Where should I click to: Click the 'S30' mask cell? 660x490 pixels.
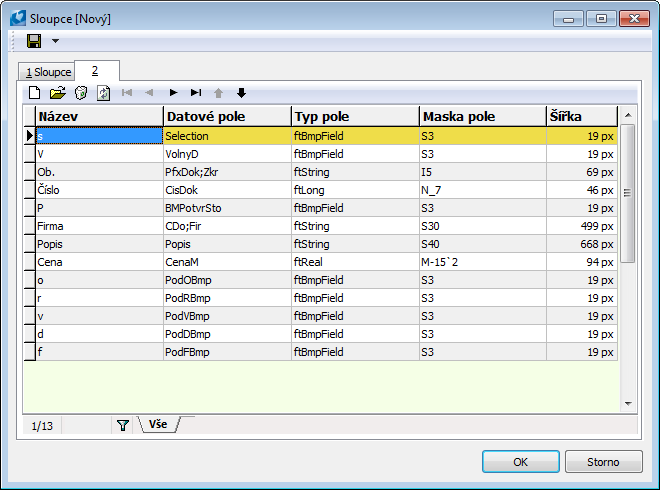[483, 226]
